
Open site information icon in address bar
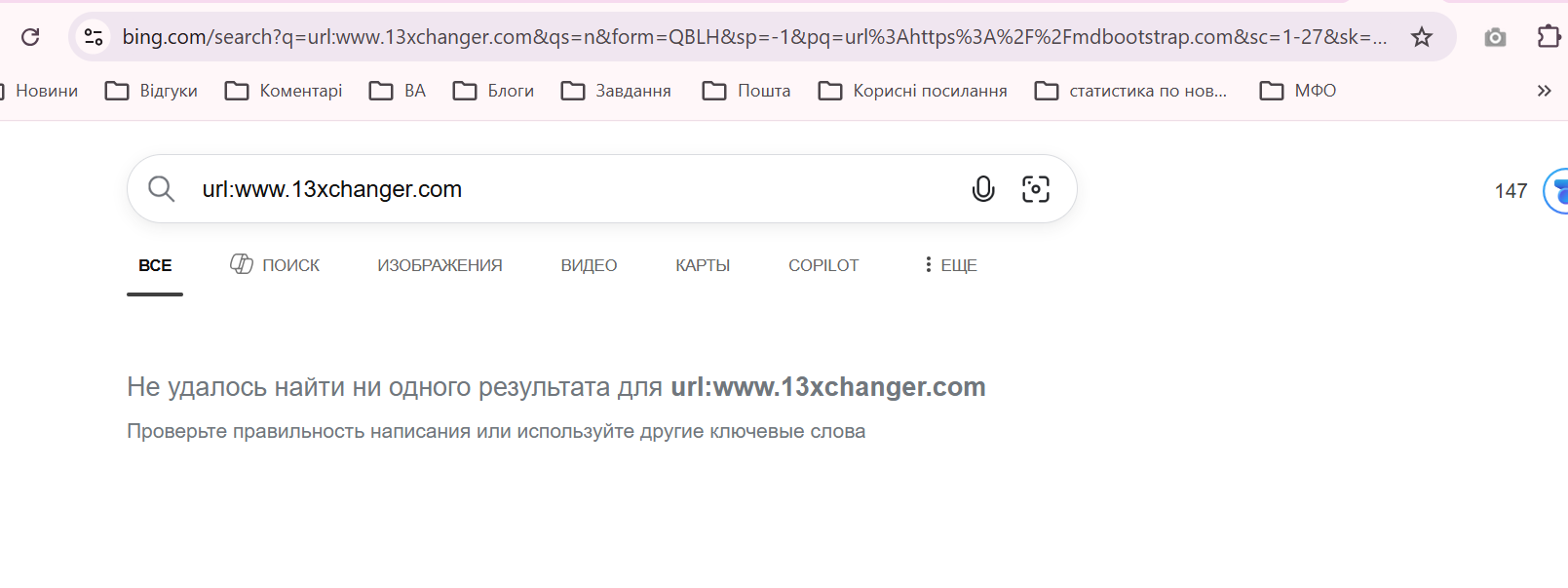[94, 37]
